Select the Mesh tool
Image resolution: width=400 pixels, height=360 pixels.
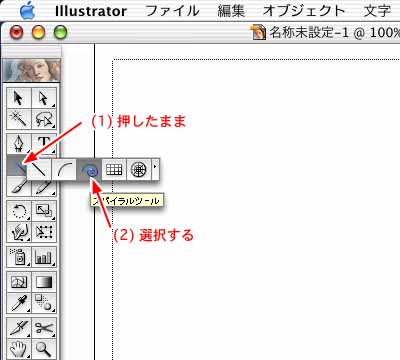(x=19, y=282)
